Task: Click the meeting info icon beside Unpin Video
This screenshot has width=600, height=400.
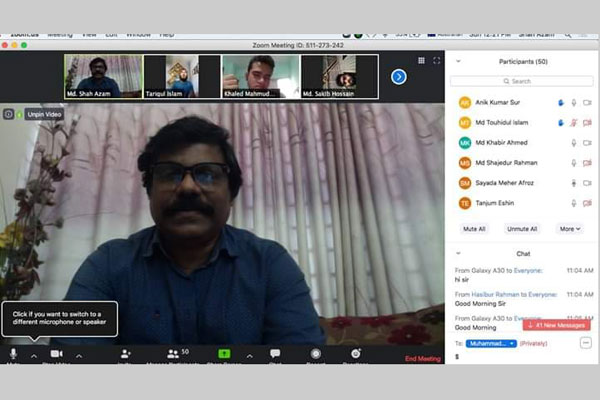Action: tap(8, 114)
